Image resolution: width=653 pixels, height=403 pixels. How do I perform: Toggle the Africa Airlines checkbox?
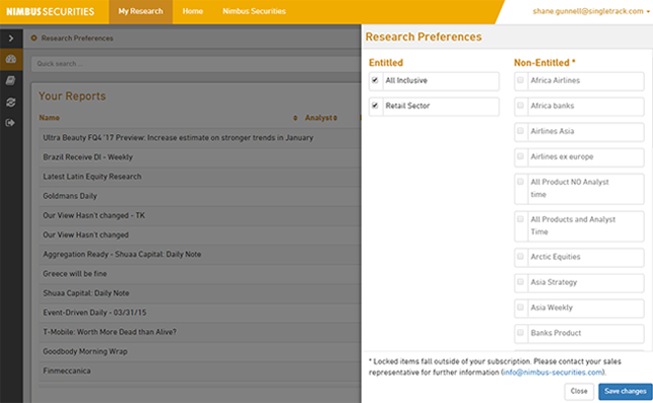520,80
